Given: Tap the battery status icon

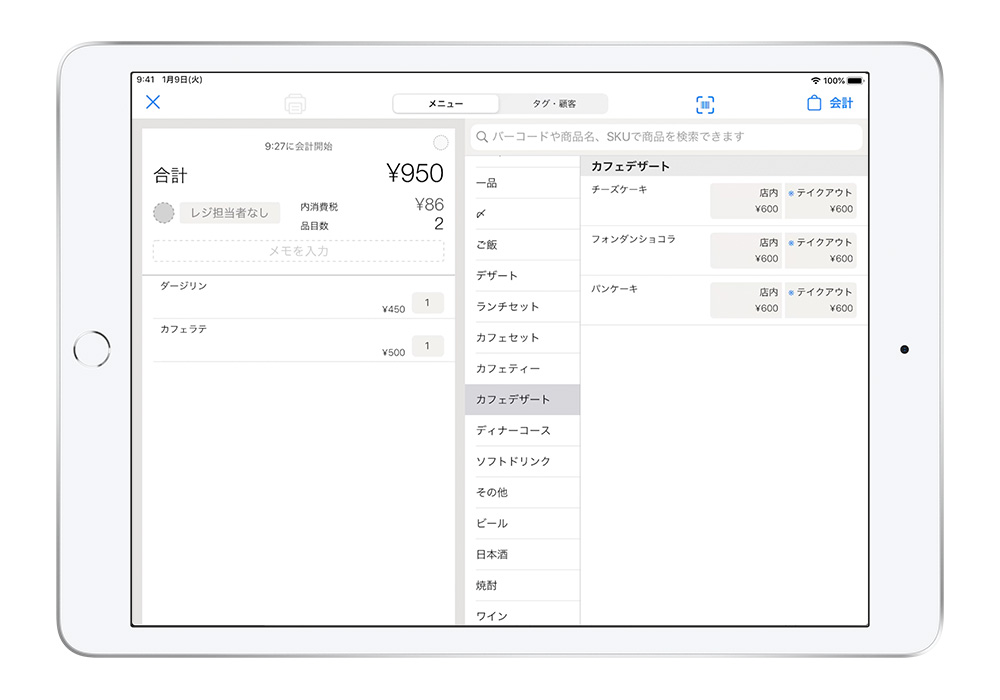Looking at the screenshot, I should pos(856,81).
